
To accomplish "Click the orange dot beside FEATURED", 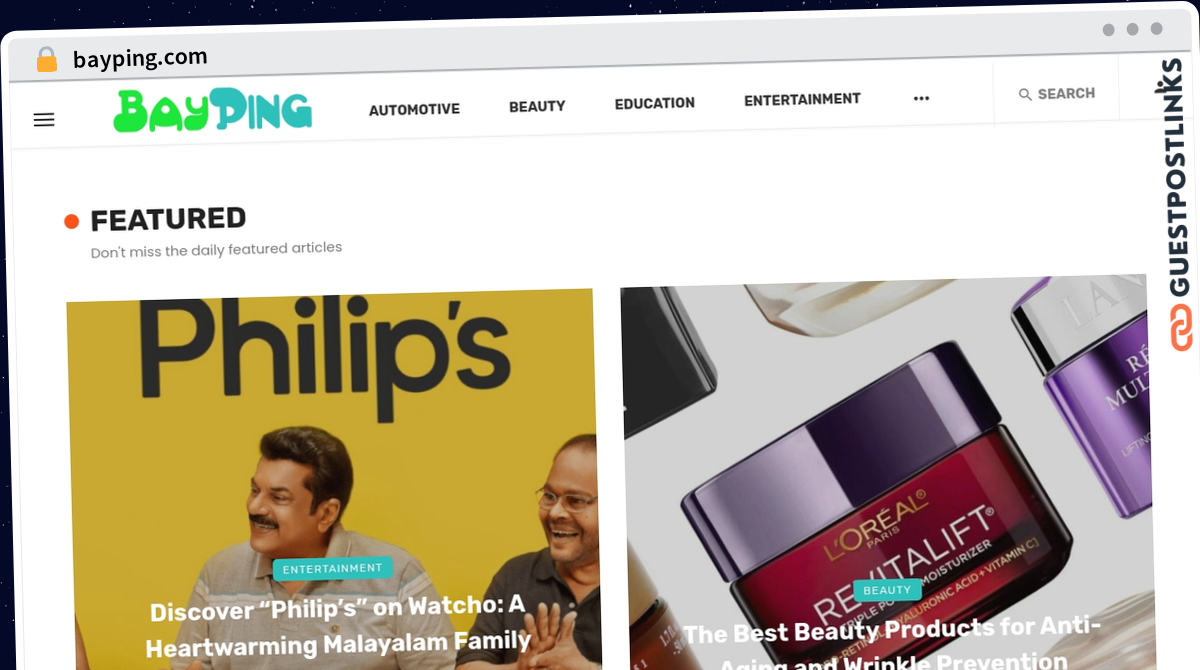I will click(x=71, y=221).
